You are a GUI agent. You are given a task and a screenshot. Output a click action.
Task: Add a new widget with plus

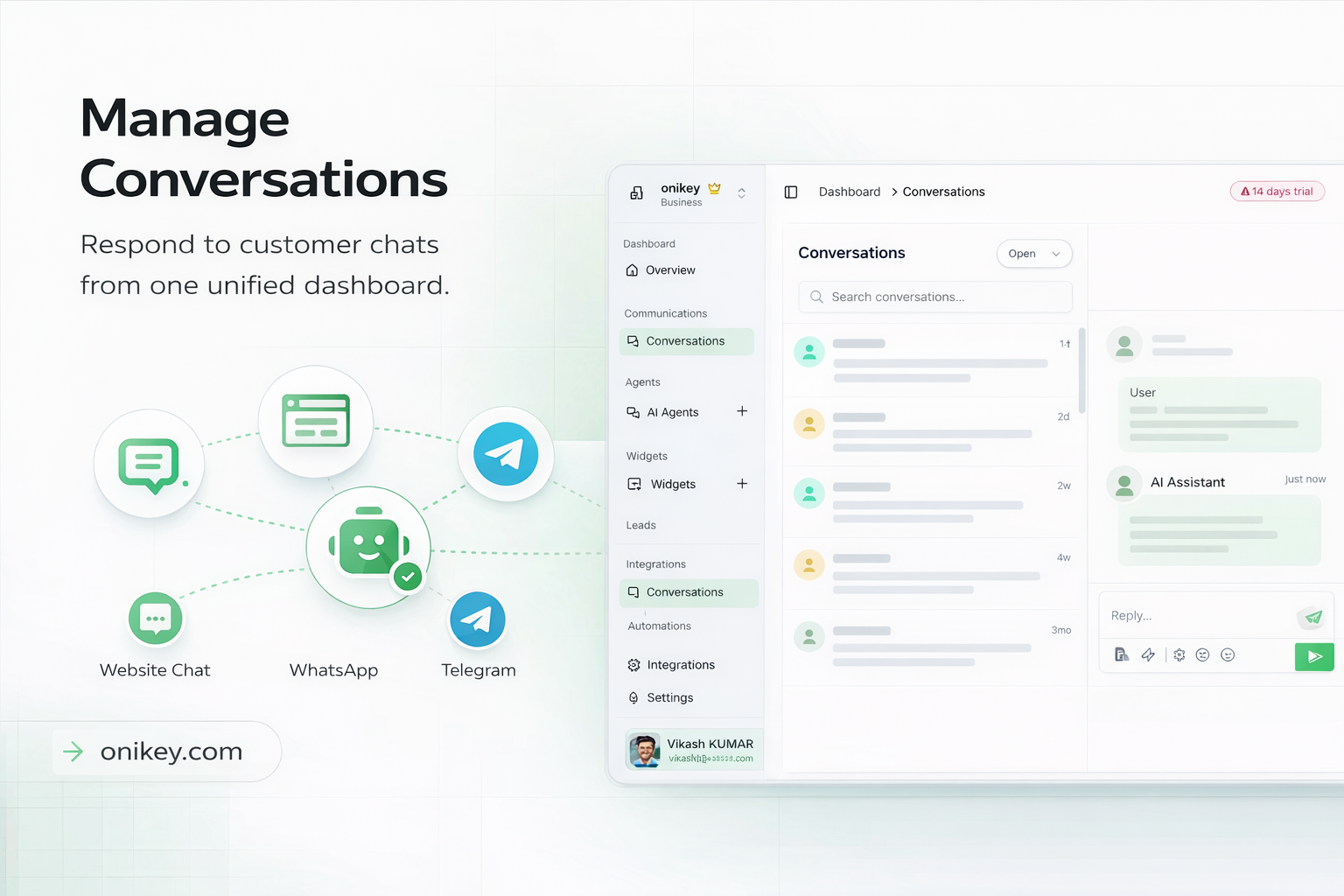(742, 484)
